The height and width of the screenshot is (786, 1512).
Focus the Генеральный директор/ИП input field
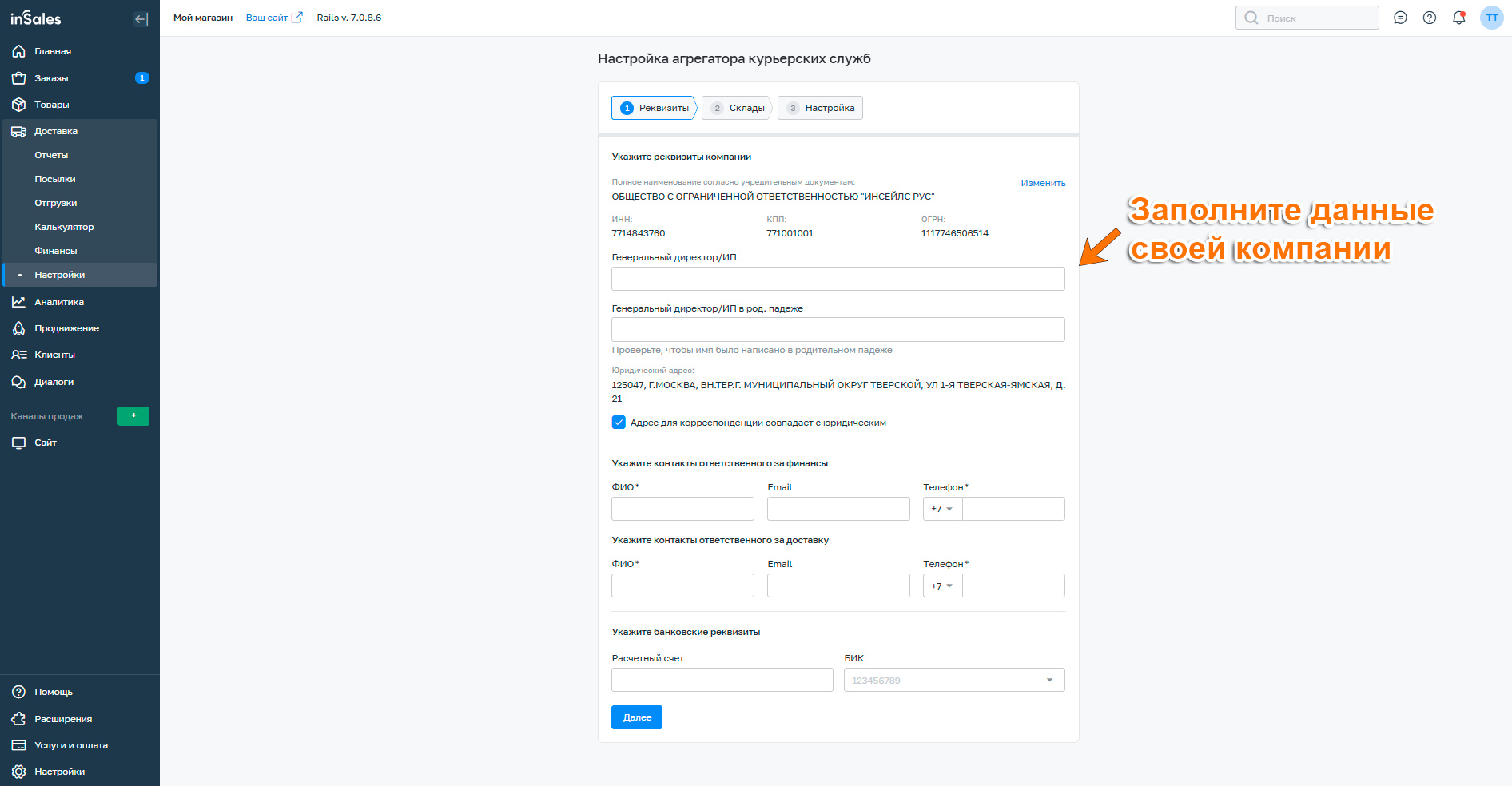[838, 279]
